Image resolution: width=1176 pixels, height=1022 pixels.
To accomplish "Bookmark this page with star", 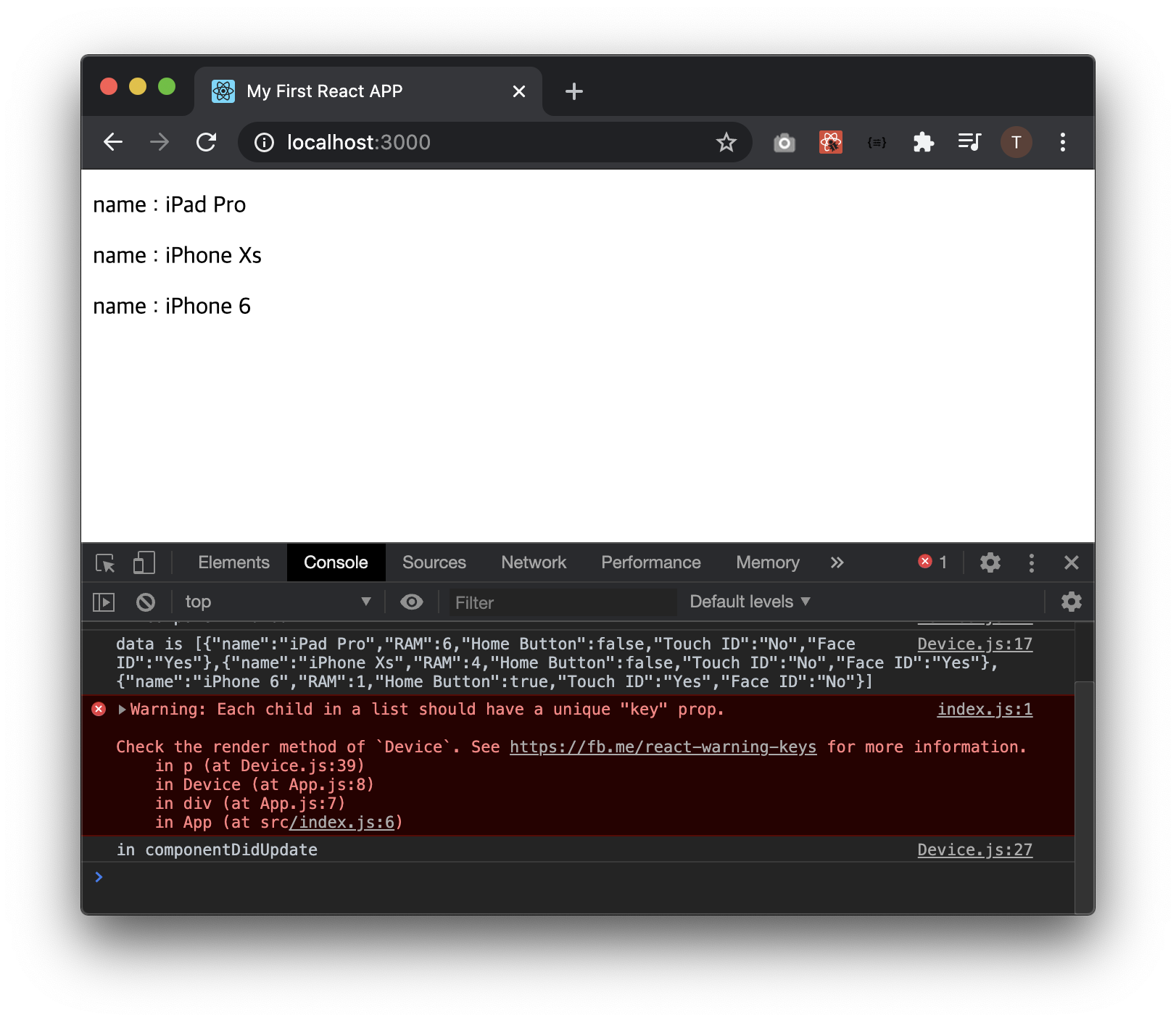I will [x=726, y=143].
